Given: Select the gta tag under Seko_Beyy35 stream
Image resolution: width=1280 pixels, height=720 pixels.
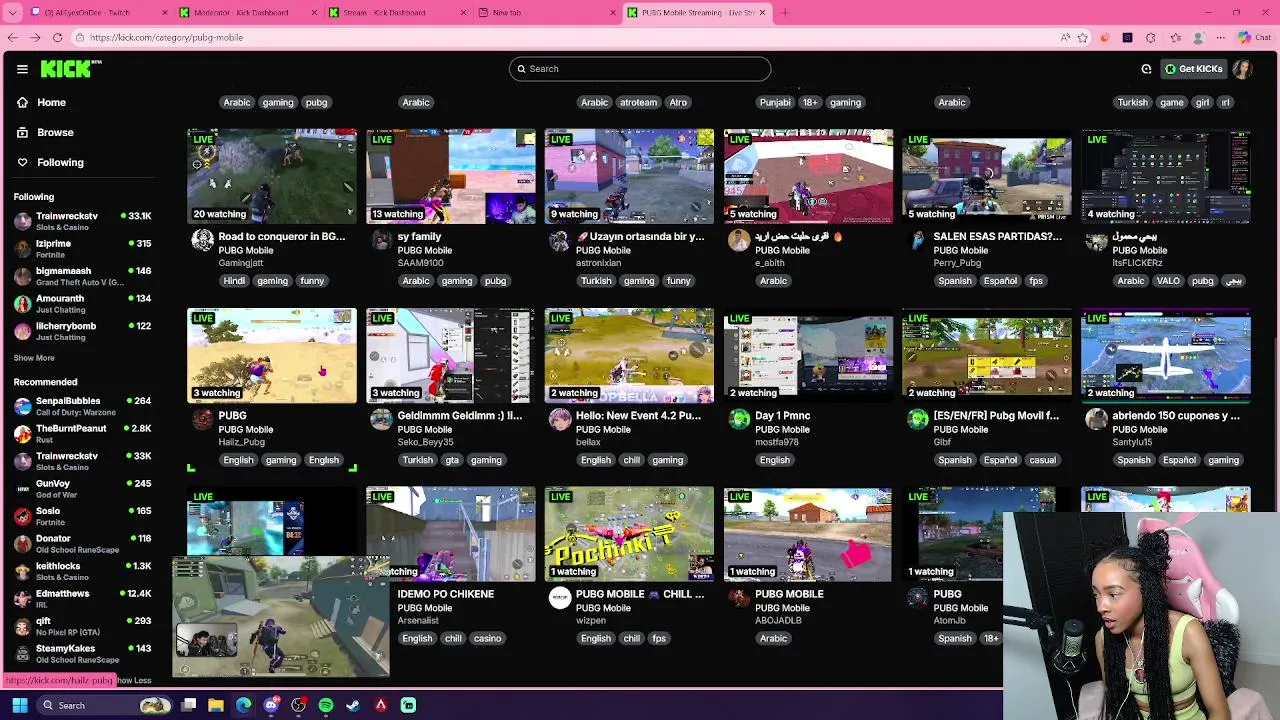Looking at the screenshot, I should [452, 460].
